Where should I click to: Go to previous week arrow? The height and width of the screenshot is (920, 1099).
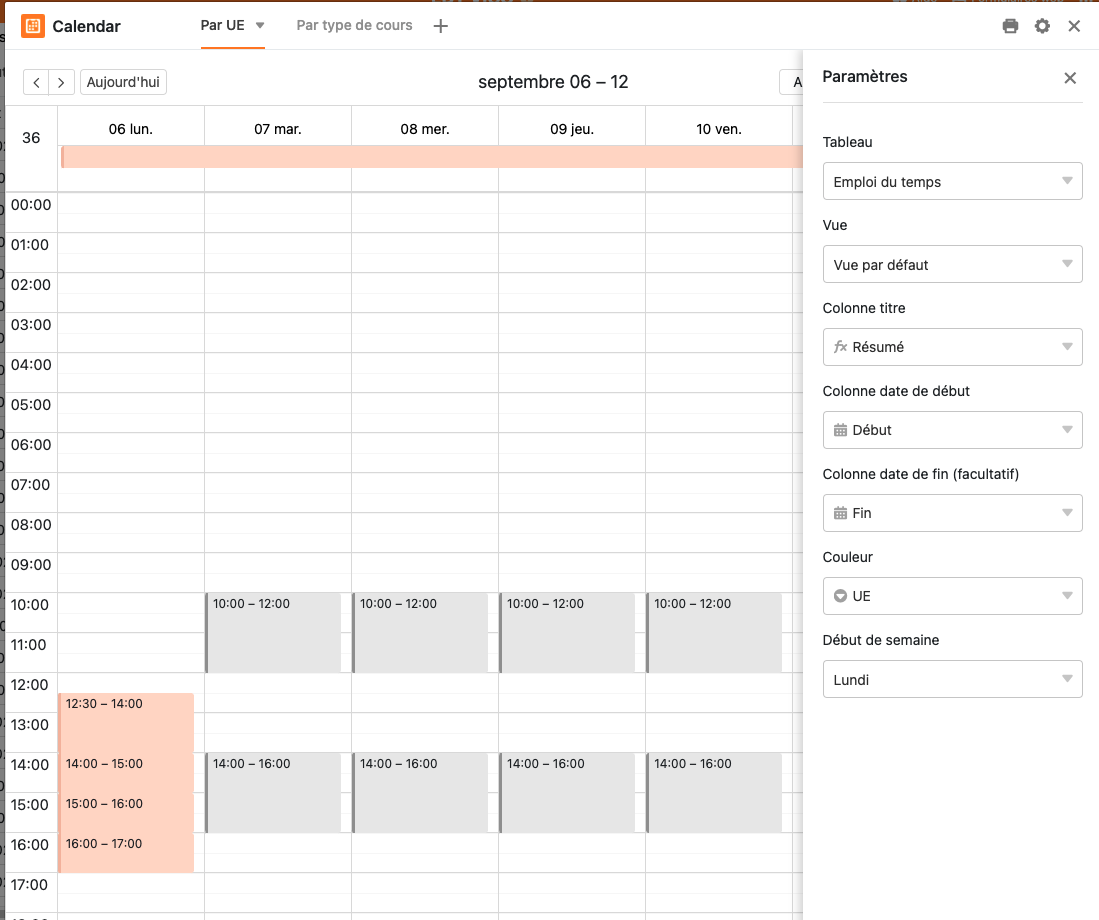36,82
